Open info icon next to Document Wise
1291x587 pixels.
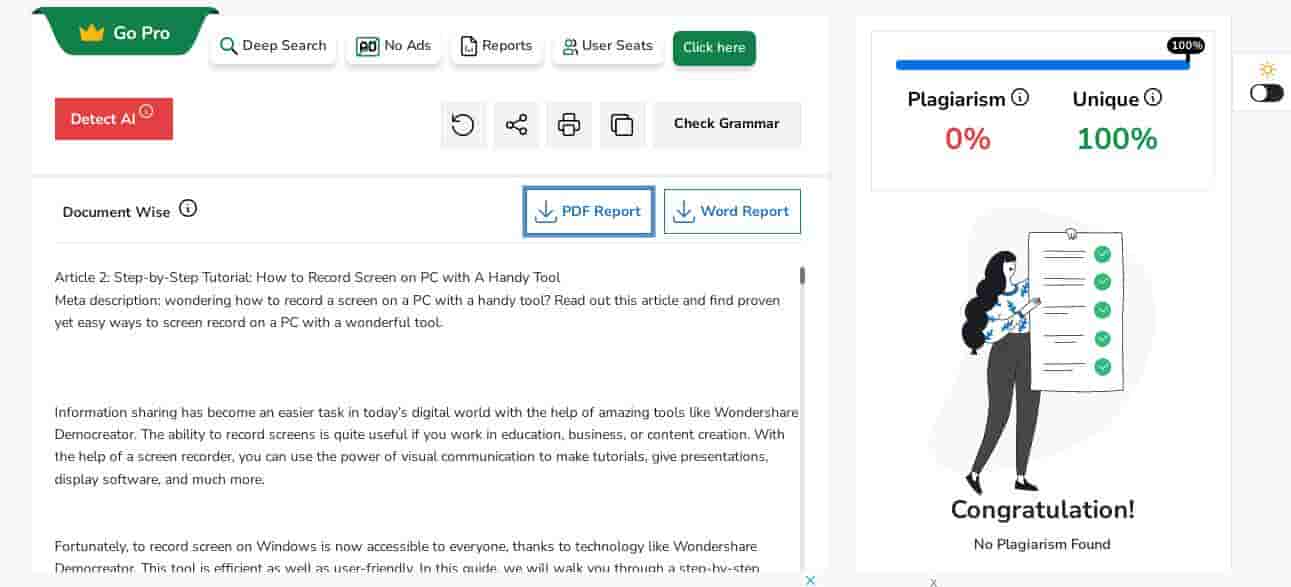[x=188, y=209]
